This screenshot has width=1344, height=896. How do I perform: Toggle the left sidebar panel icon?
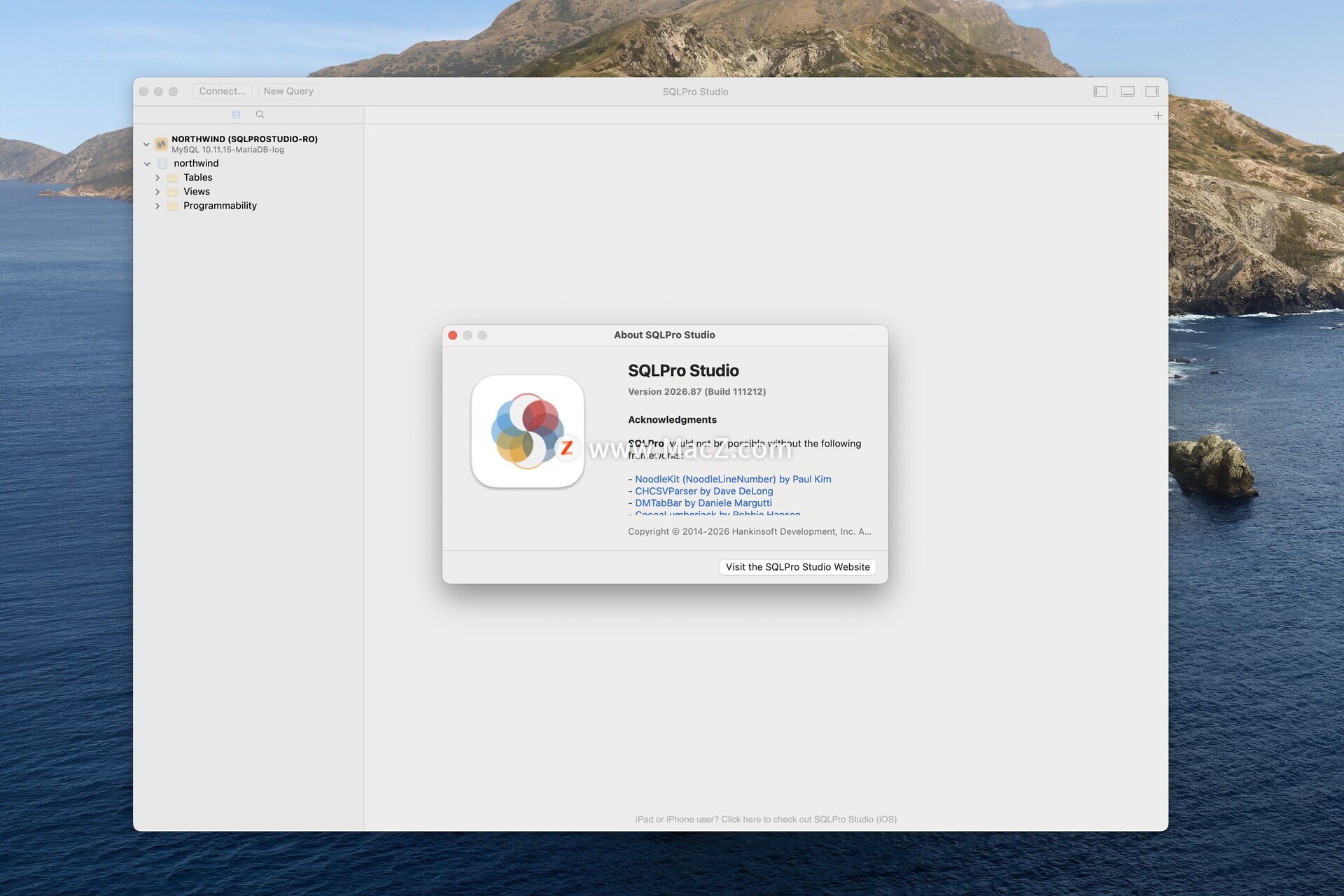coord(1100,92)
